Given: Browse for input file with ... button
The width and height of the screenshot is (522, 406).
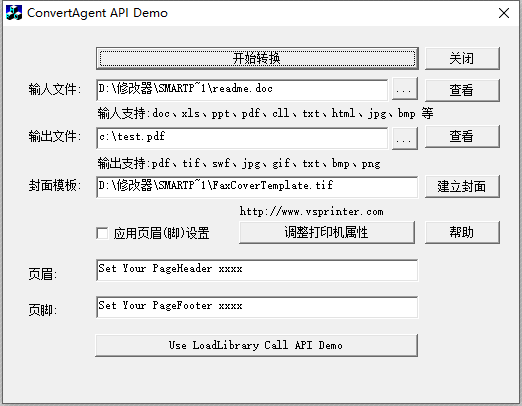Looking at the screenshot, I should (404, 89).
